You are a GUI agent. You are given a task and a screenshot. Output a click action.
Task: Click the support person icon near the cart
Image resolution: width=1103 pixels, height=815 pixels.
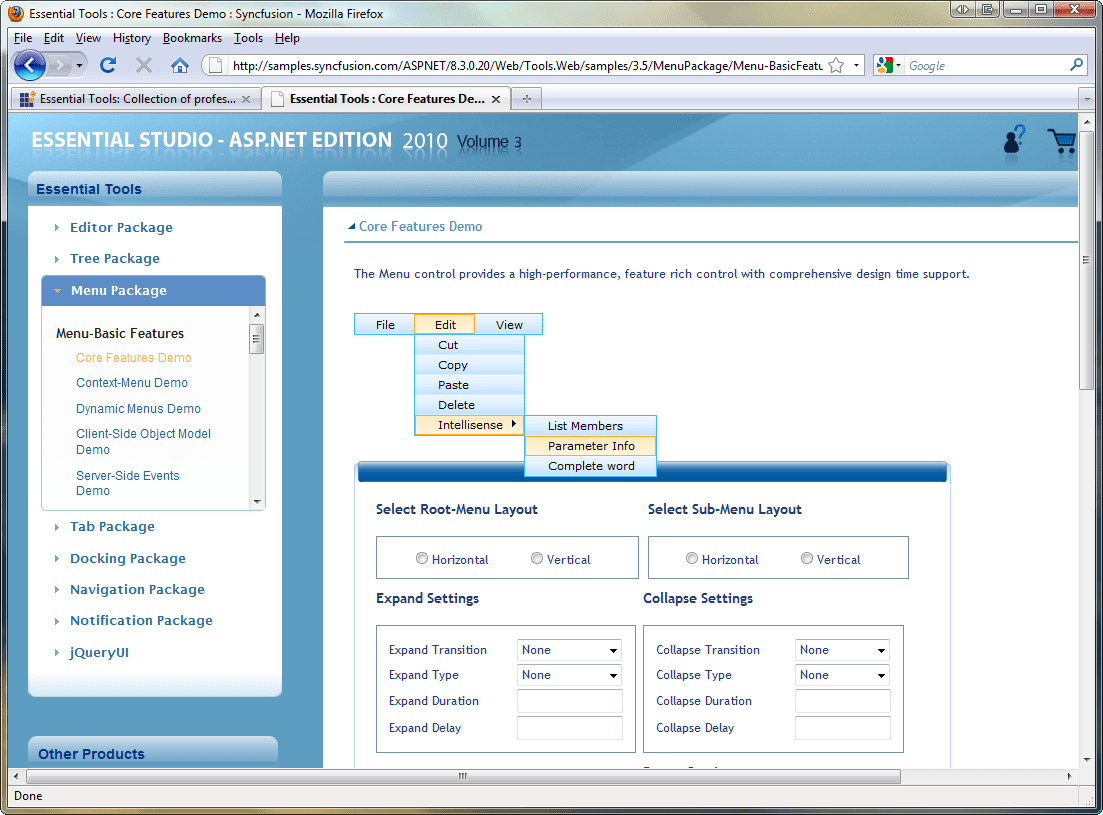[x=1012, y=142]
